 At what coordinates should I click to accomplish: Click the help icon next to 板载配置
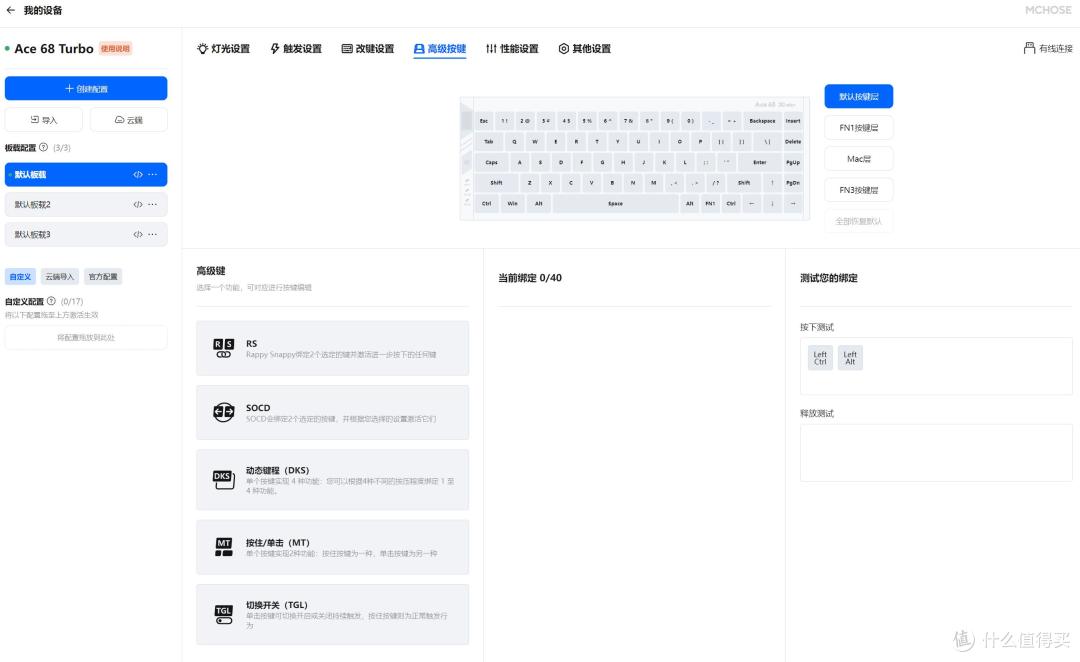[43, 147]
